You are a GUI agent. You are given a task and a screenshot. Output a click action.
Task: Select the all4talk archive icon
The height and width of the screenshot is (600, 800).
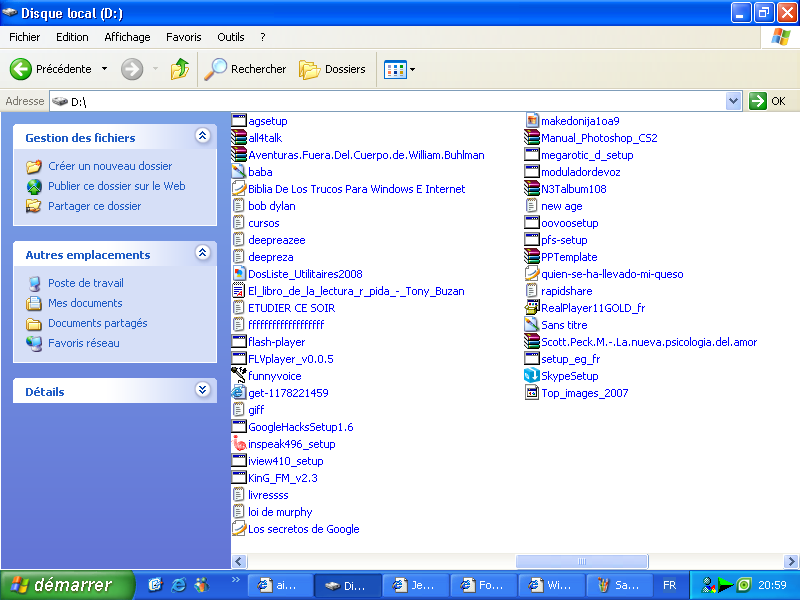(x=239, y=138)
